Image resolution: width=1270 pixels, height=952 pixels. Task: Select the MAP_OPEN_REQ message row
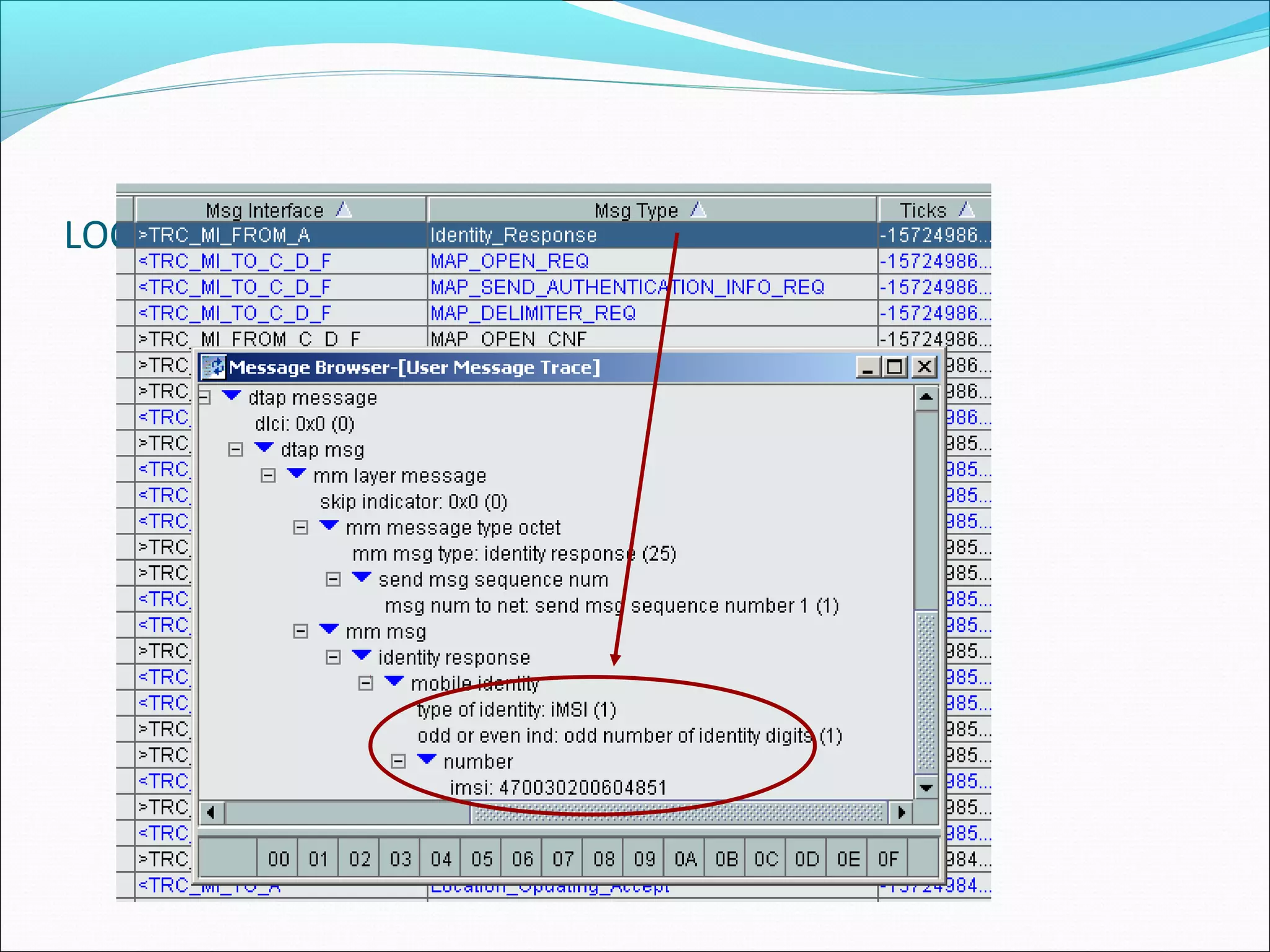[x=510, y=262]
